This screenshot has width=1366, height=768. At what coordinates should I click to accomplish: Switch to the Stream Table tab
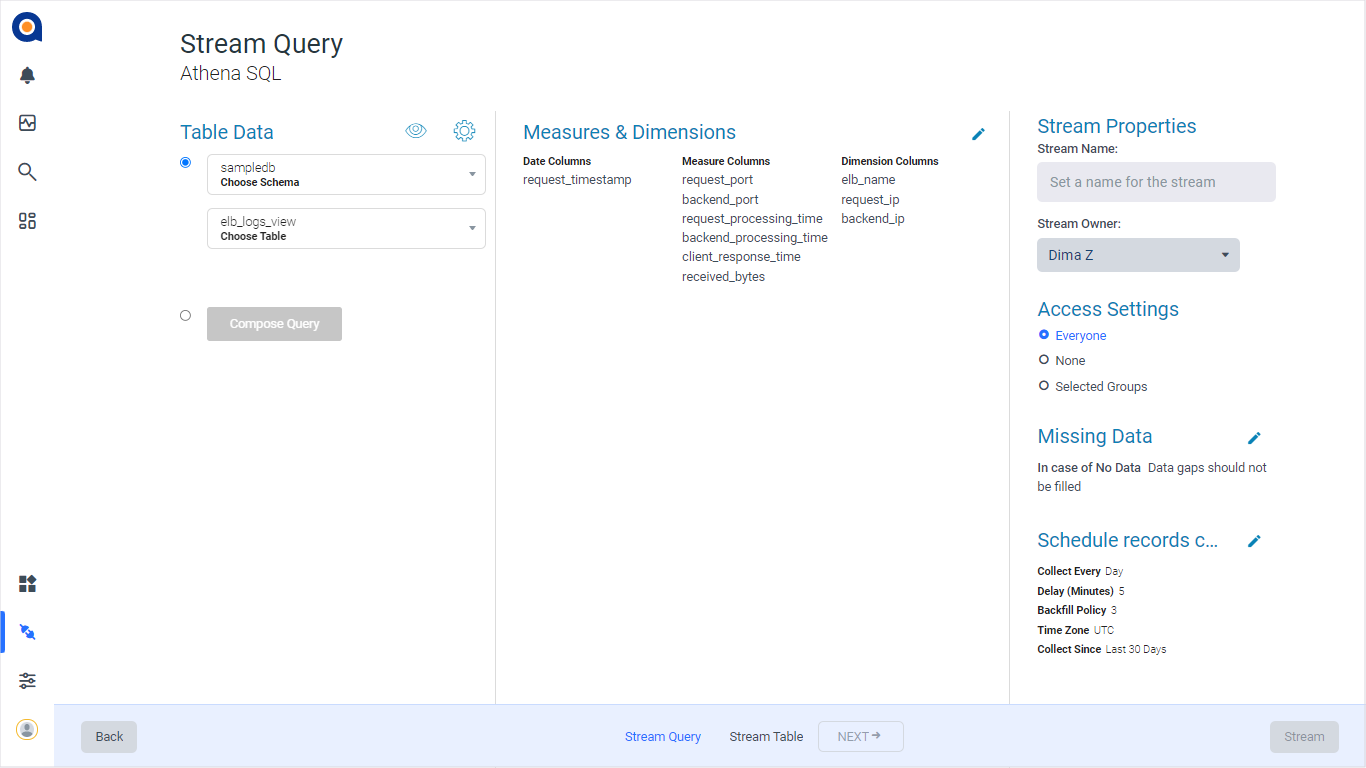pyautogui.click(x=766, y=736)
